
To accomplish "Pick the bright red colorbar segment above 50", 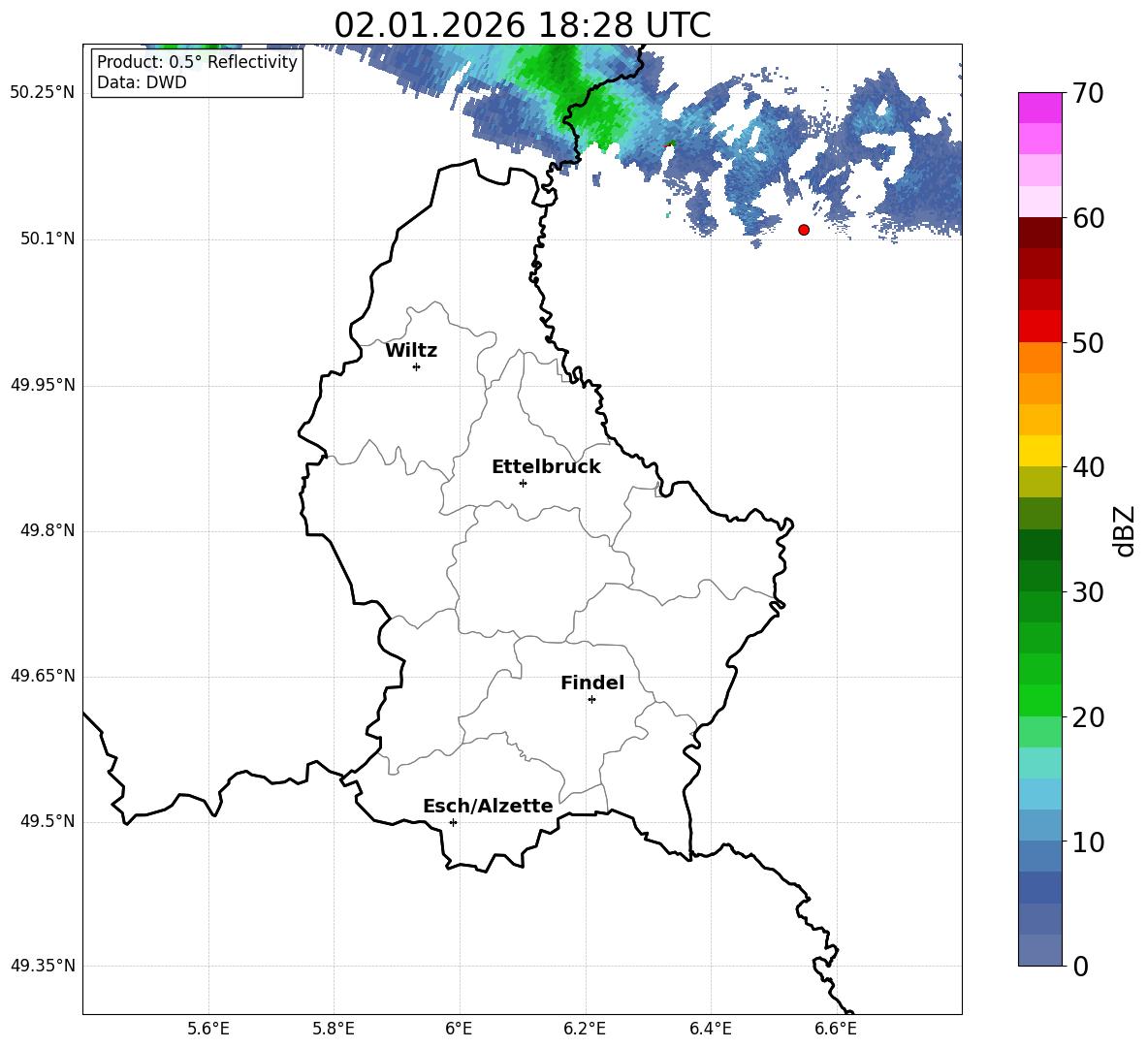I will [1039, 327].
